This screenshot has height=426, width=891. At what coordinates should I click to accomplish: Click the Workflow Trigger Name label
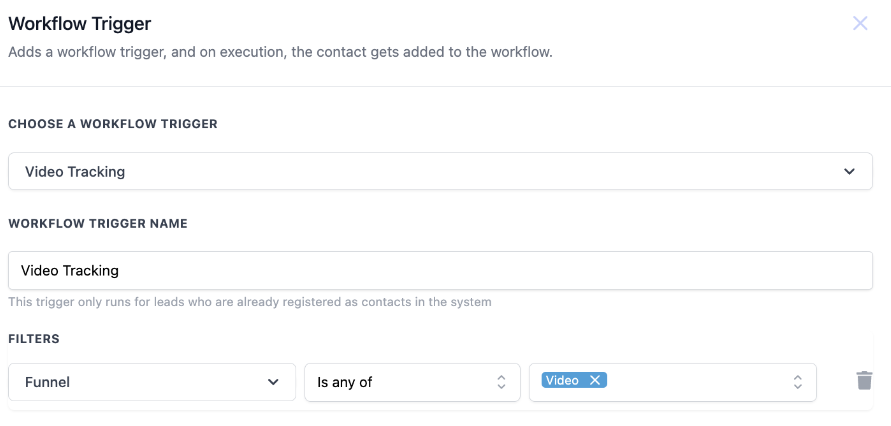tap(98, 223)
